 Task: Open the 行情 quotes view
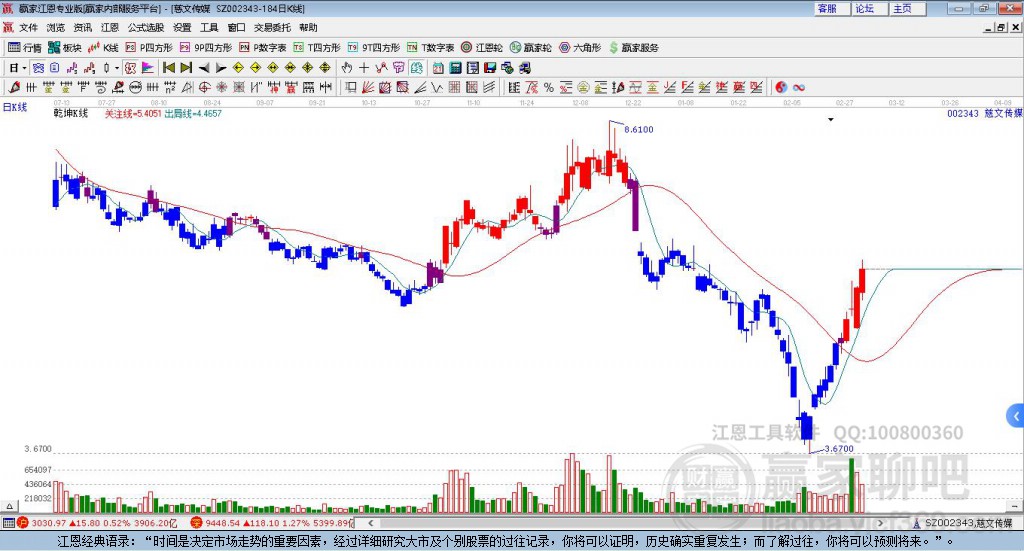tap(24, 48)
